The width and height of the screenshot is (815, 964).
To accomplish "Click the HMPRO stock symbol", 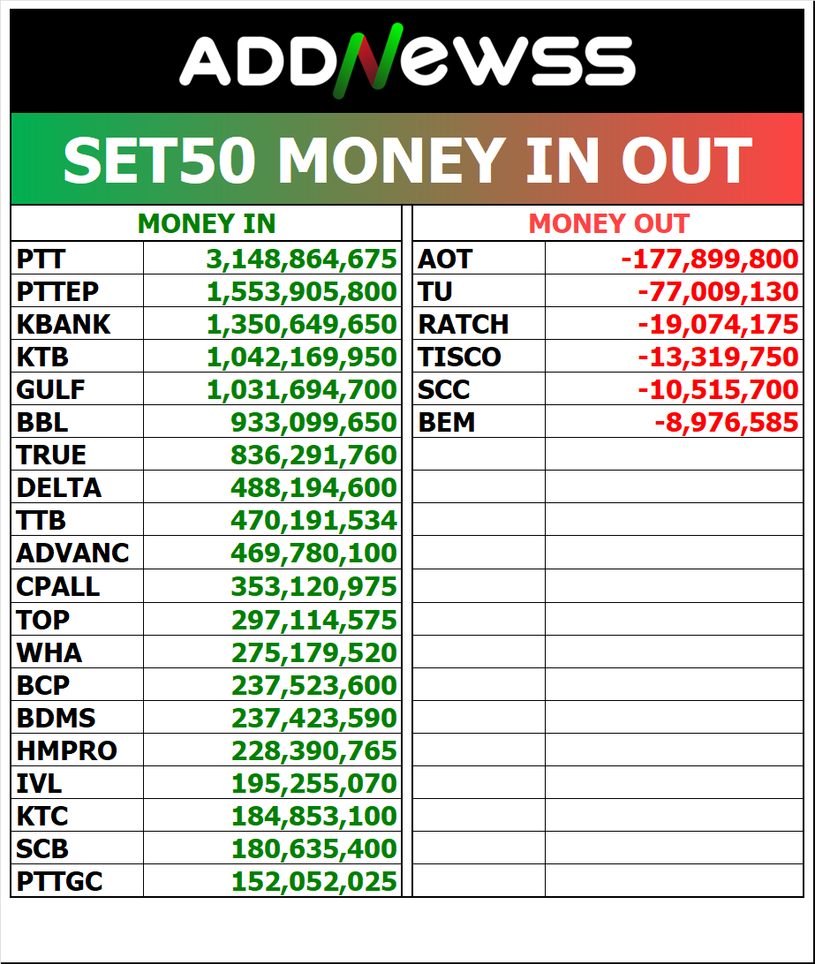I will pos(66,750).
